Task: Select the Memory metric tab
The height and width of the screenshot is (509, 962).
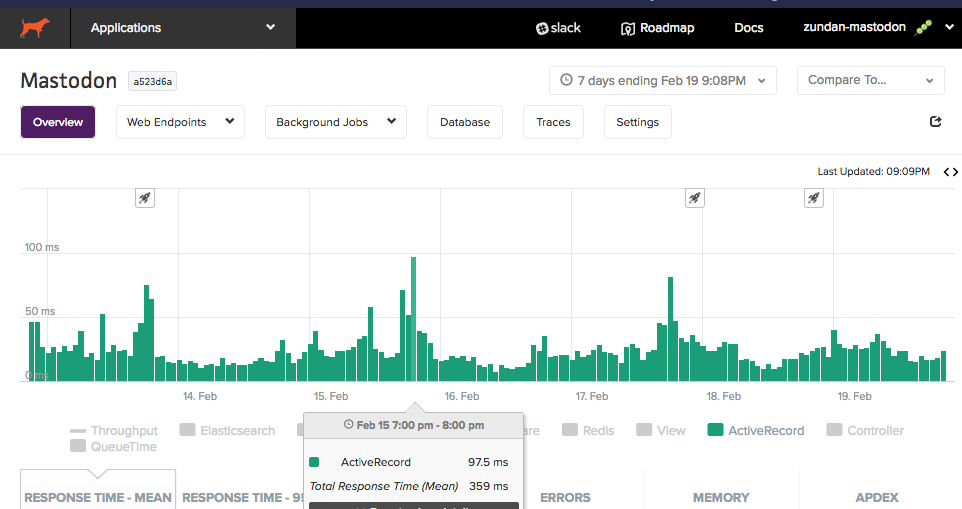Action: coord(721,497)
